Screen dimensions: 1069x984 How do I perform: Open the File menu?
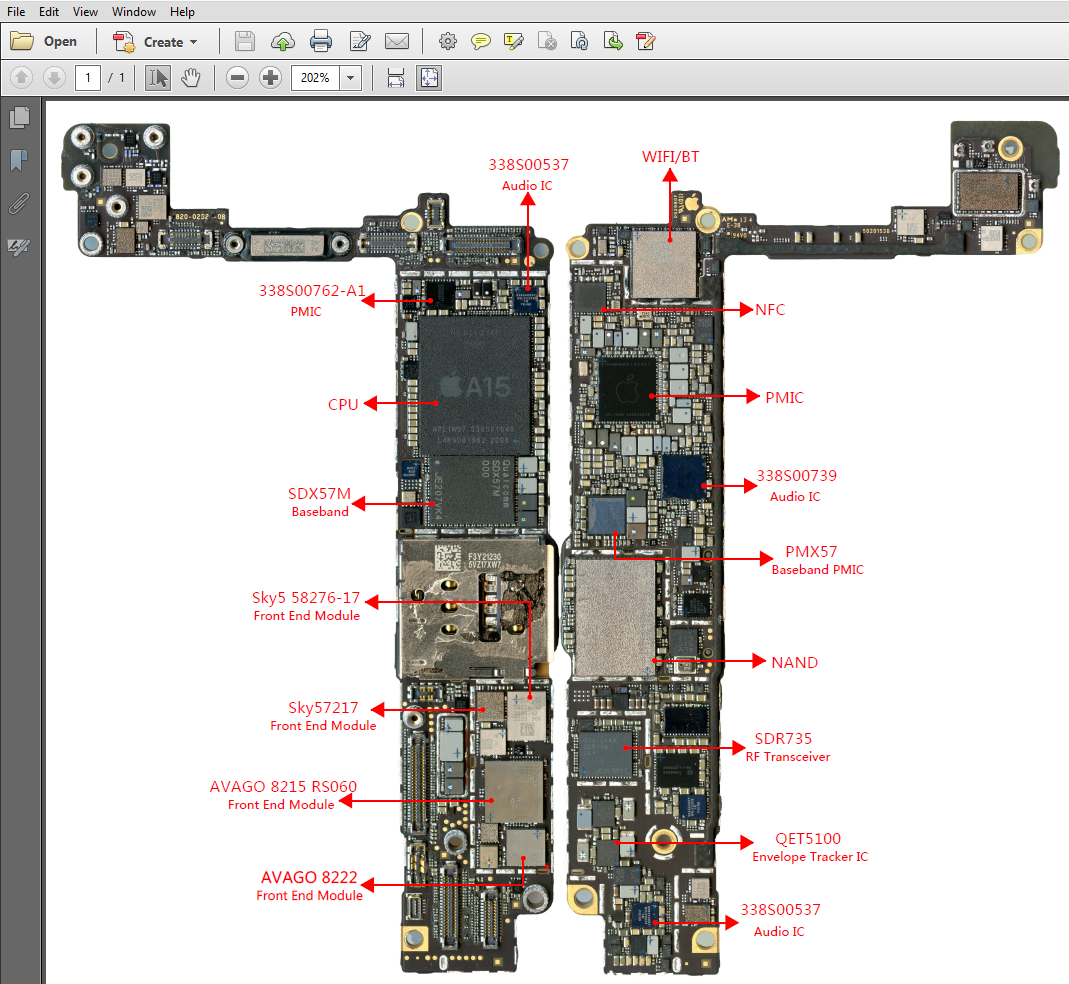click(x=16, y=12)
